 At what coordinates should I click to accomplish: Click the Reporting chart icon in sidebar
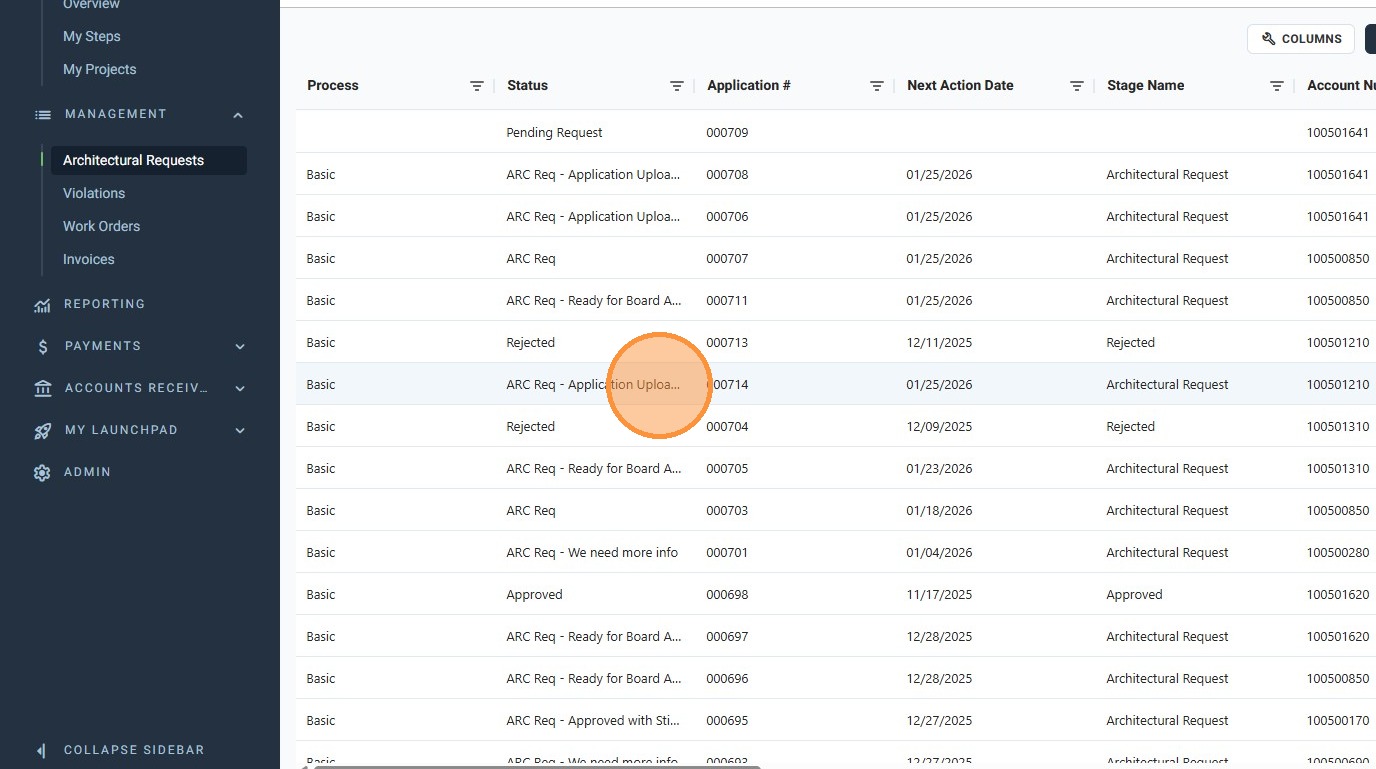[42, 305]
